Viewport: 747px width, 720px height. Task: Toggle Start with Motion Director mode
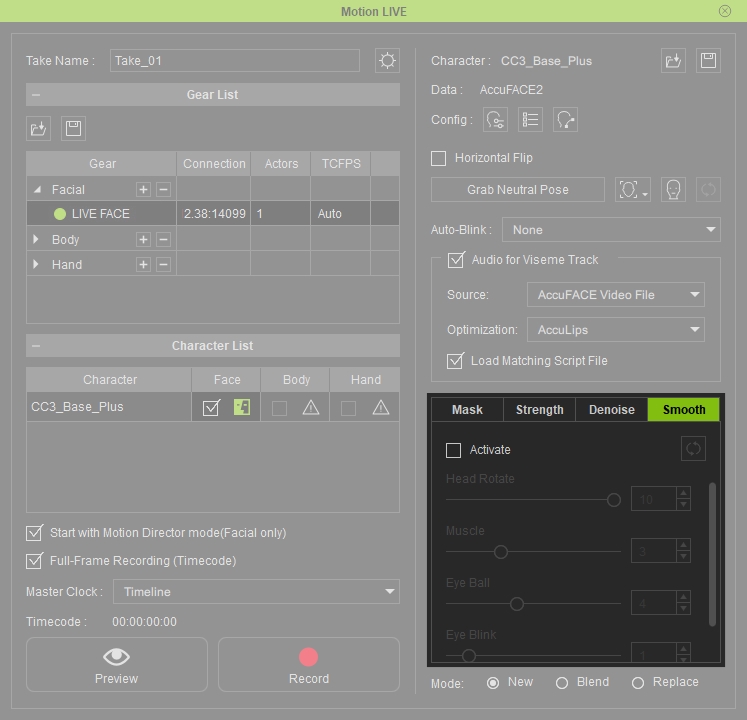click(34, 533)
